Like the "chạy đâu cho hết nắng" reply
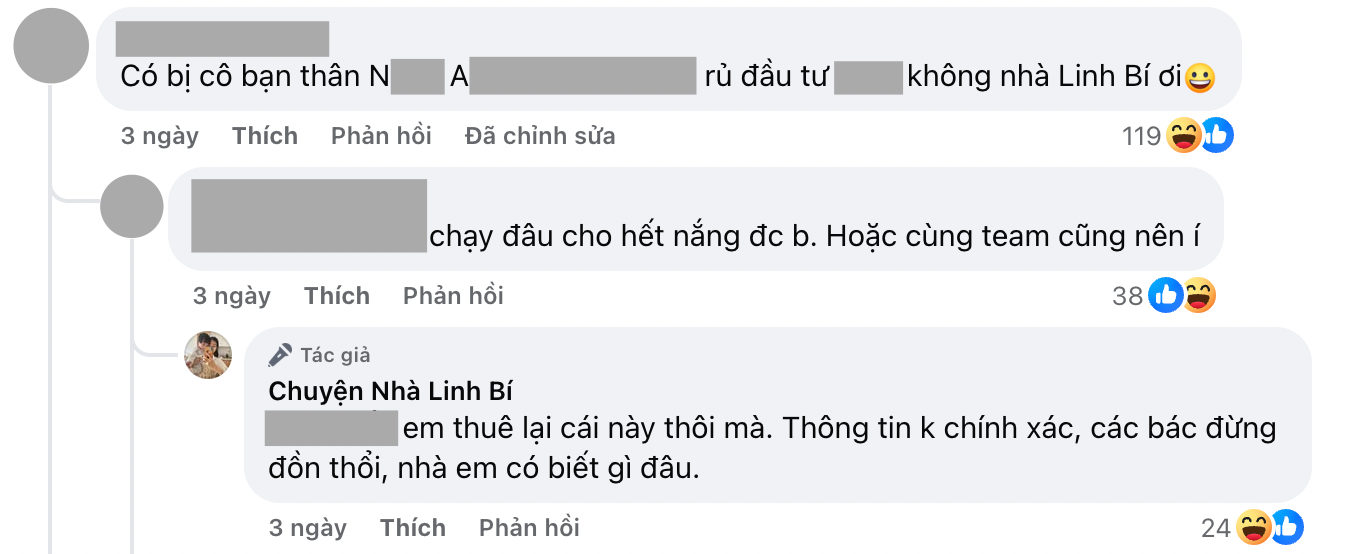The image size is (1348, 554). point(337,296)
